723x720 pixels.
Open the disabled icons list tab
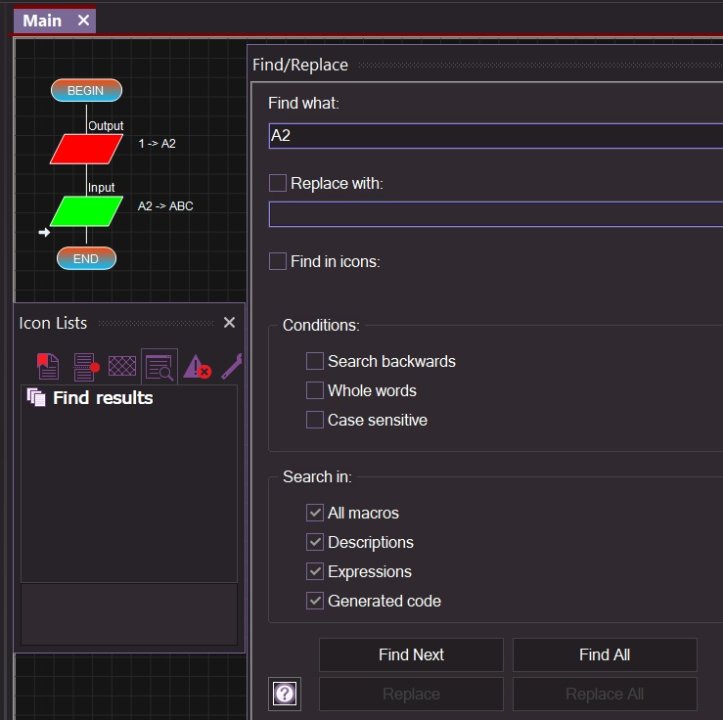[x=122, y=367]
